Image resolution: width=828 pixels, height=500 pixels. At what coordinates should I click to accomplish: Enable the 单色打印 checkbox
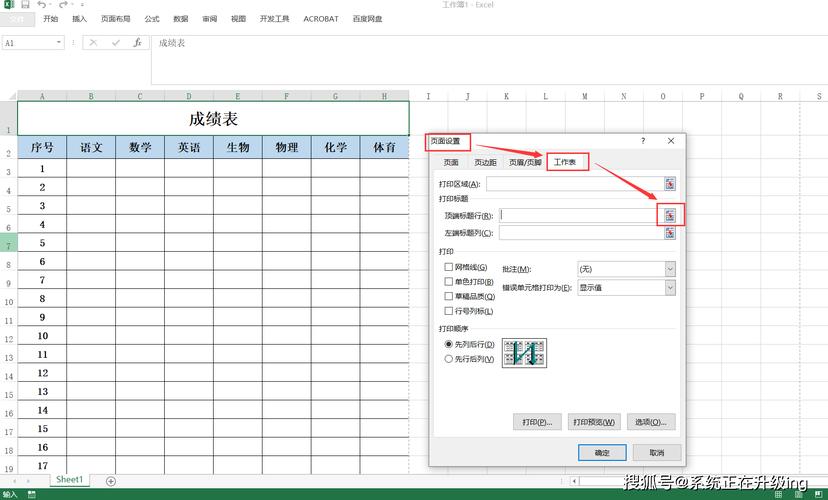click(x=449, y=282)
